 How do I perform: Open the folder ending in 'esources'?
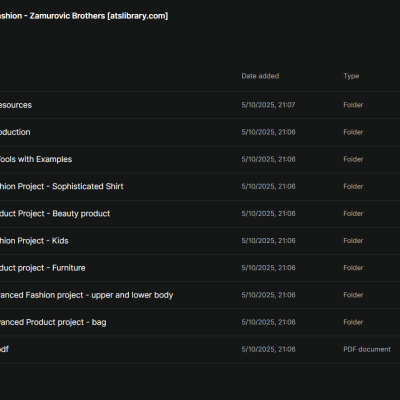click(x=16, y=105)
